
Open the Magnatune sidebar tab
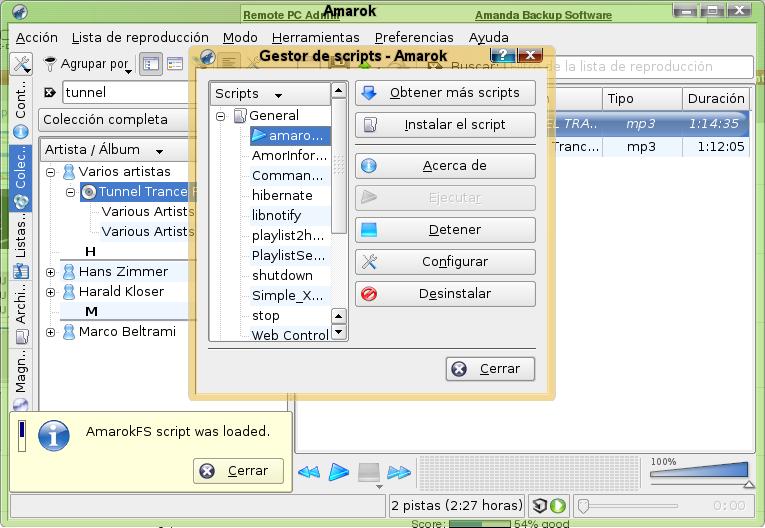tap(20, 382)
